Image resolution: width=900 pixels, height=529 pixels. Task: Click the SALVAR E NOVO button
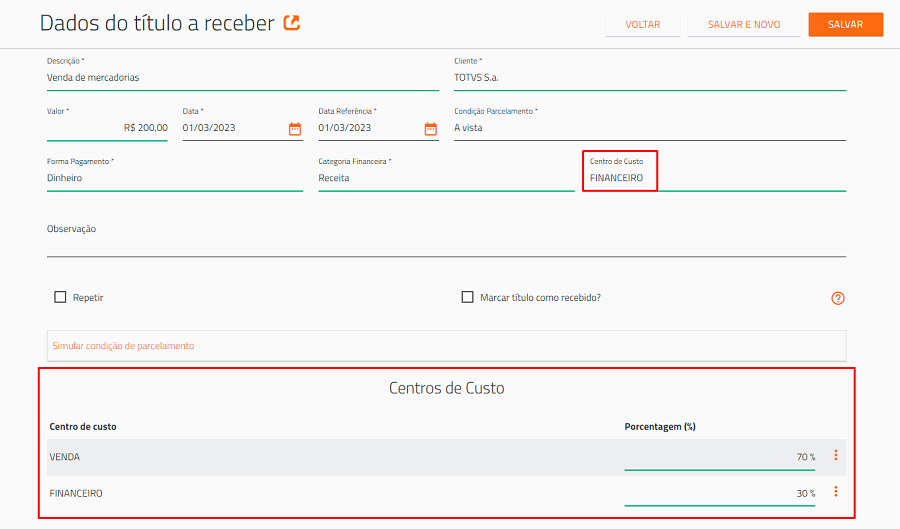pos(744,25)
